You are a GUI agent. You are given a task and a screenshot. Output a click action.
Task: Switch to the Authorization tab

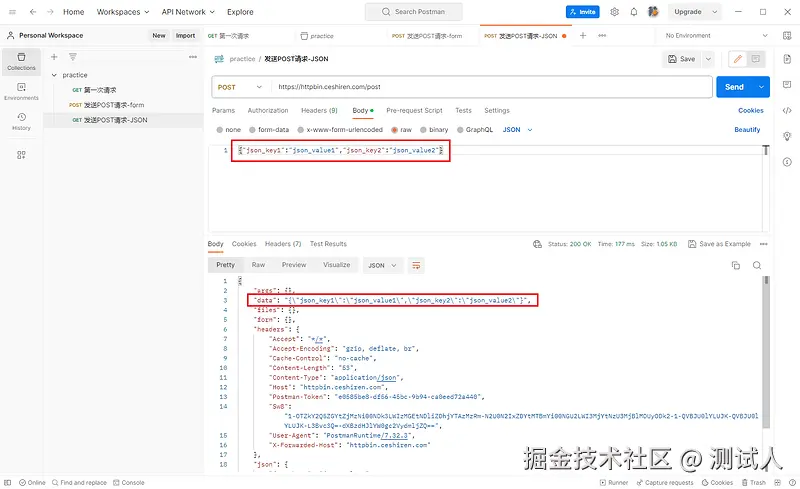268,110
